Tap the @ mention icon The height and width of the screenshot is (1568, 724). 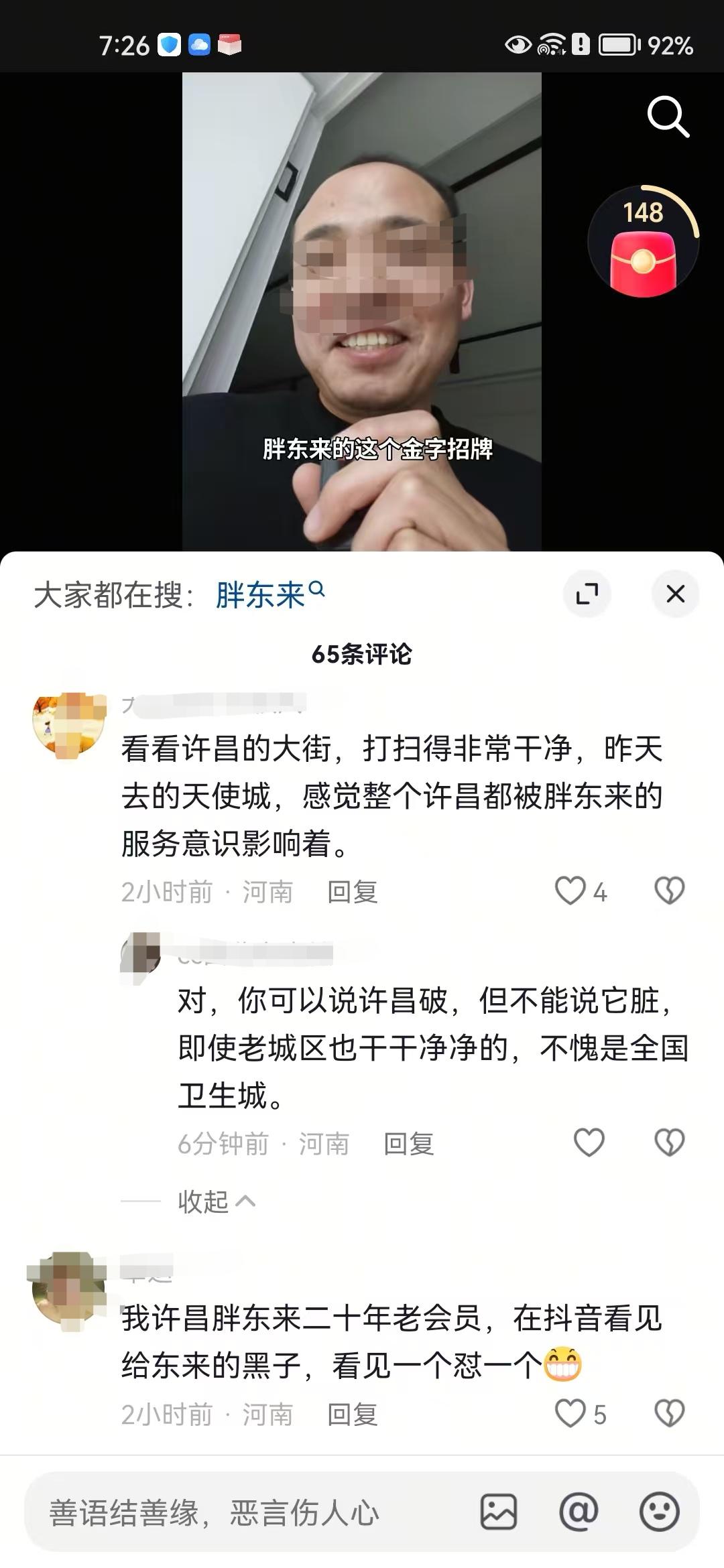click(579, 1512)
